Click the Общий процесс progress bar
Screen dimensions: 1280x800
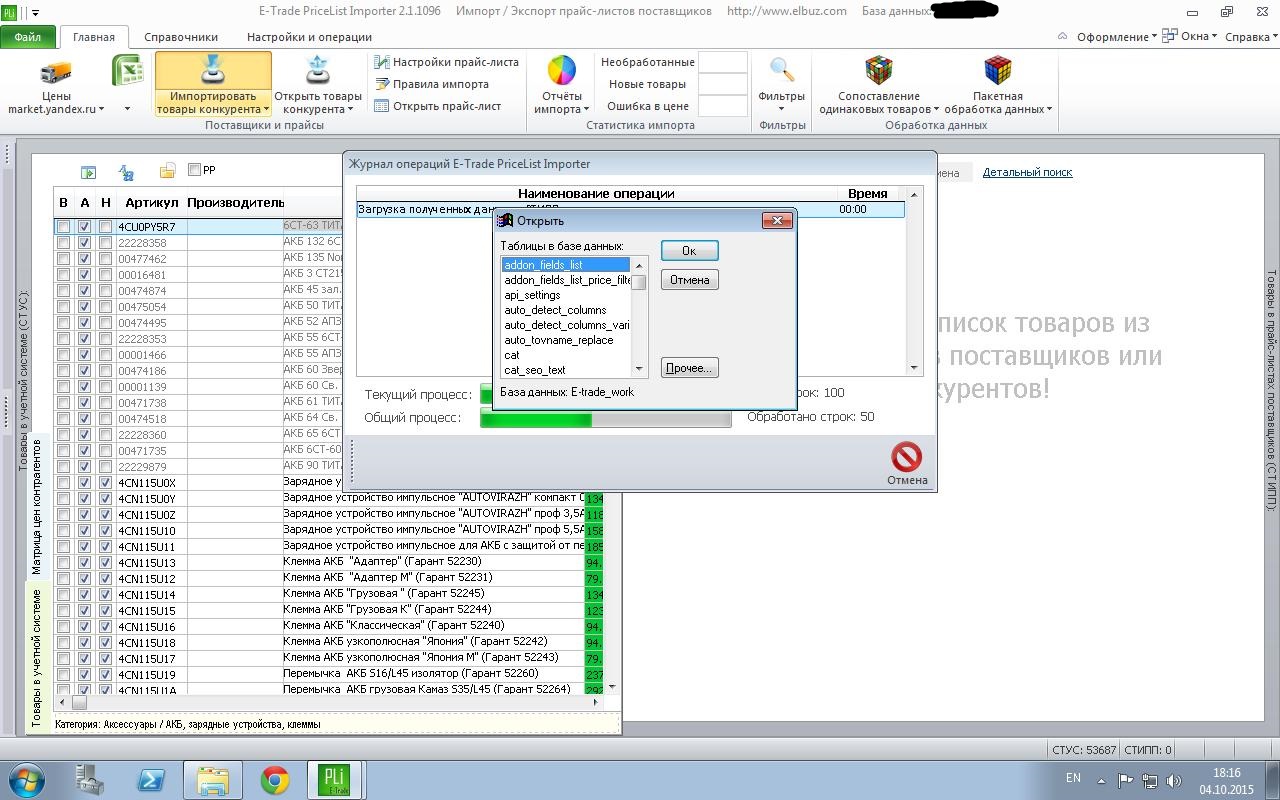pos(606,417)
